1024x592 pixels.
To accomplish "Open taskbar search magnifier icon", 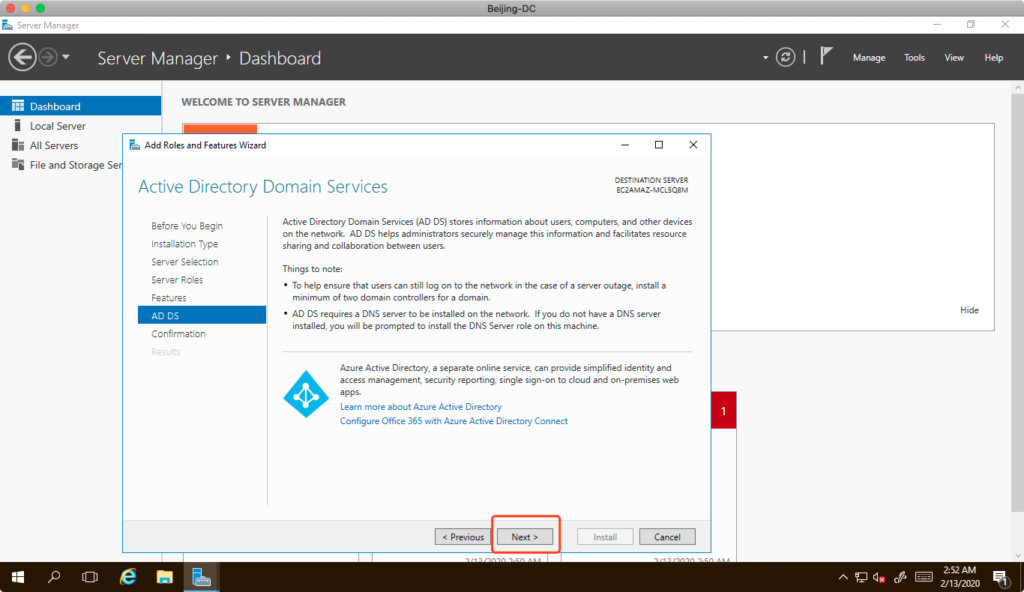I will click(54, 577).
